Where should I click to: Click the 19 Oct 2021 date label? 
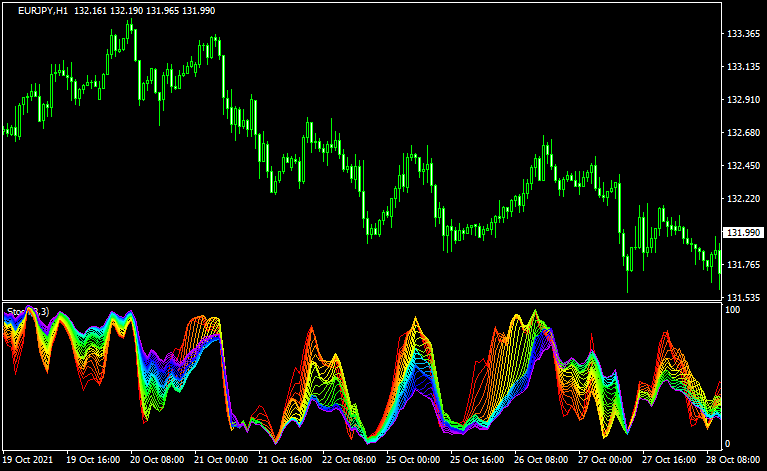coord(30,461)
